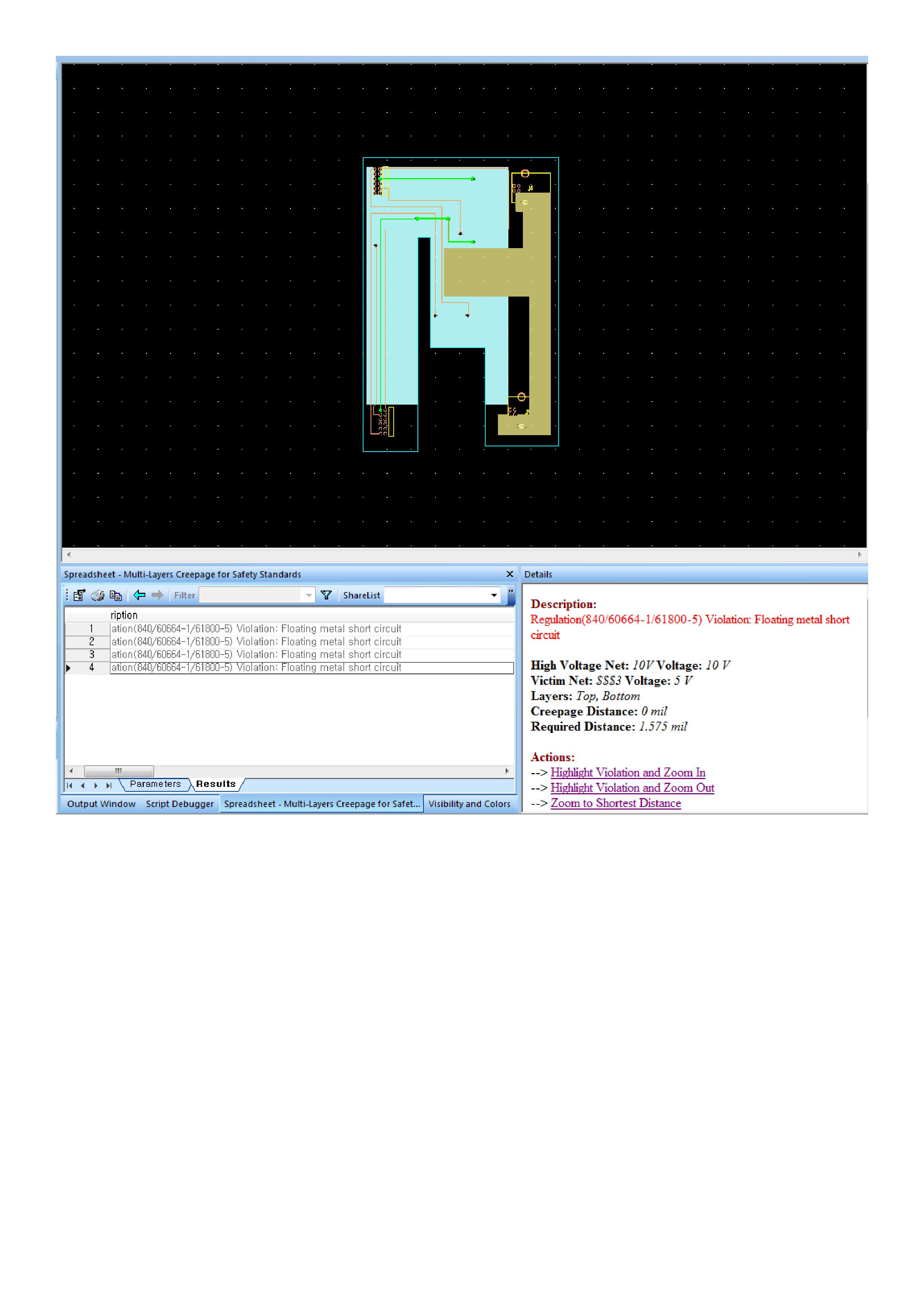Viewport: 924px width, 1307px height.
Task: Click Highlight Violation and Zoom Out link
Action: [632, 788]
